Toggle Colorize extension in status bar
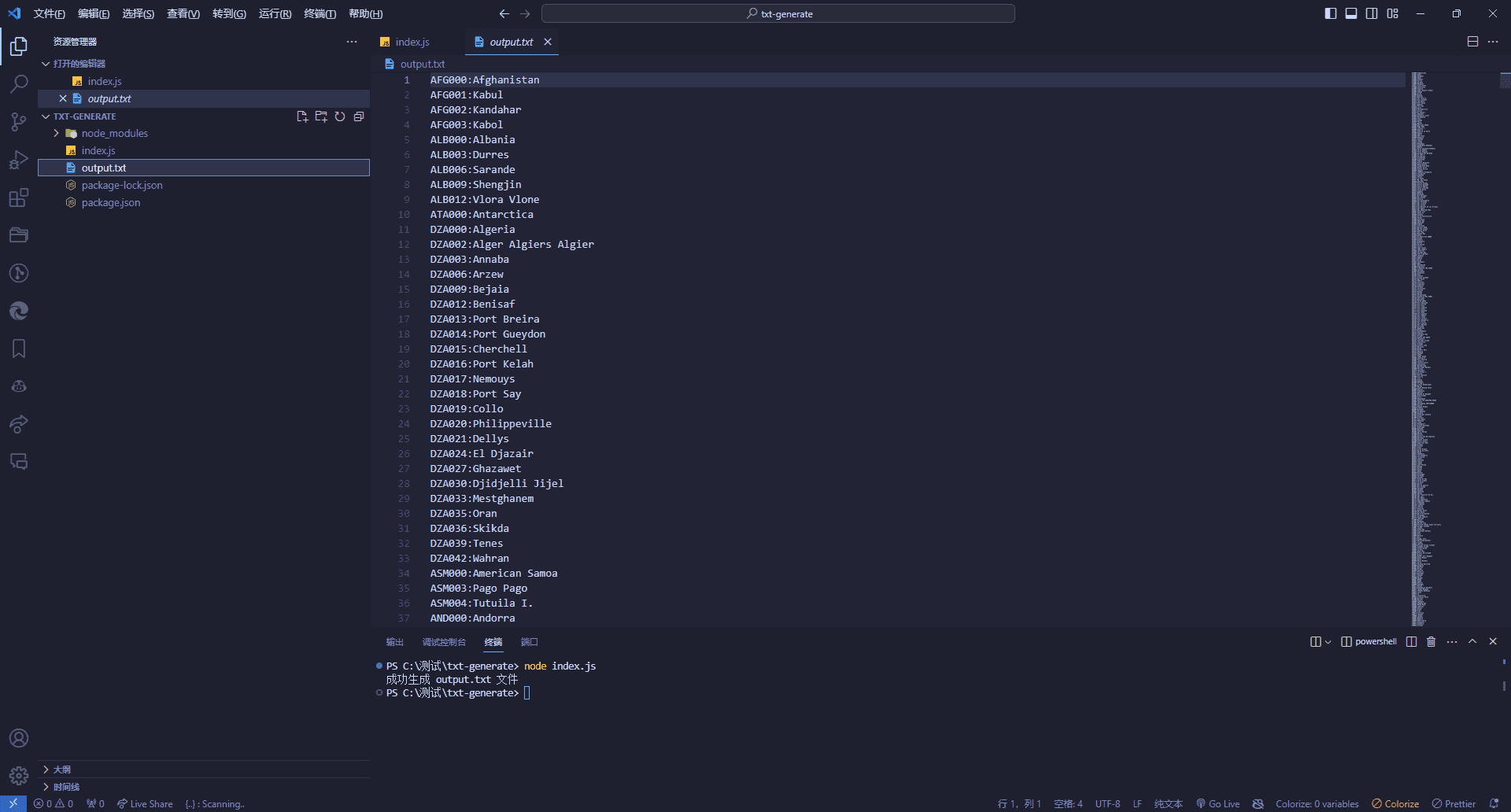Viewport: 1511px width, 812px height. point(1395,804)
